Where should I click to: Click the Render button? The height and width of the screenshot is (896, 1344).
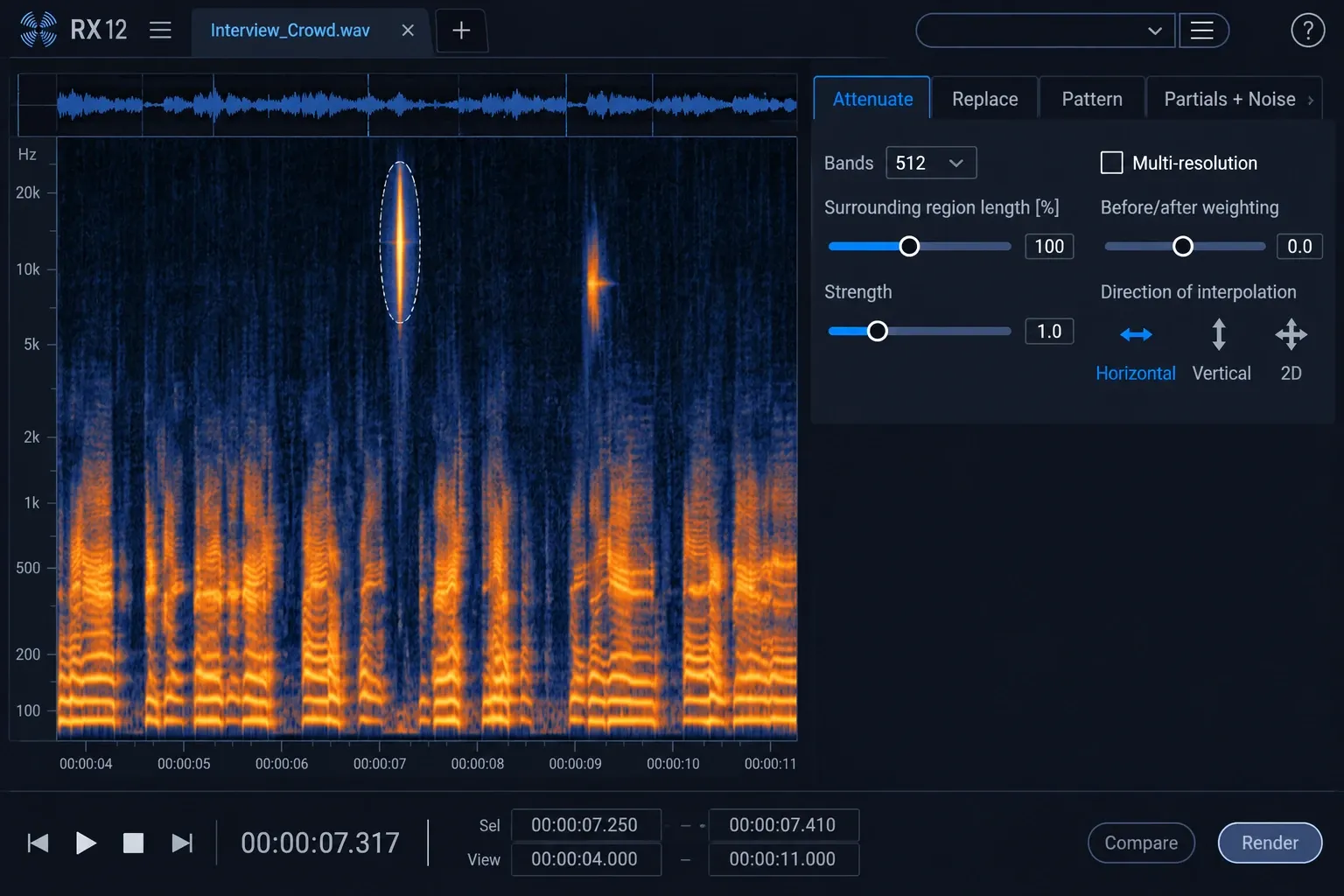[1270, 843]
